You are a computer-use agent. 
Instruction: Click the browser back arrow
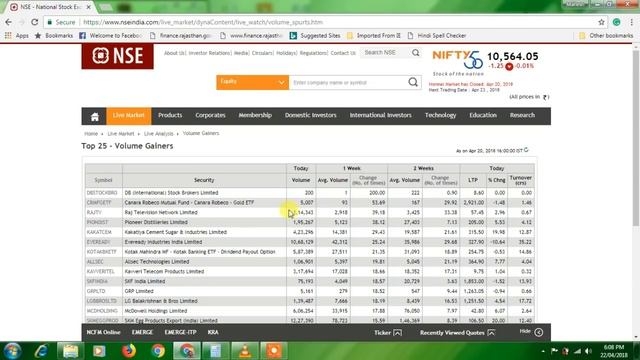[8, 22]
